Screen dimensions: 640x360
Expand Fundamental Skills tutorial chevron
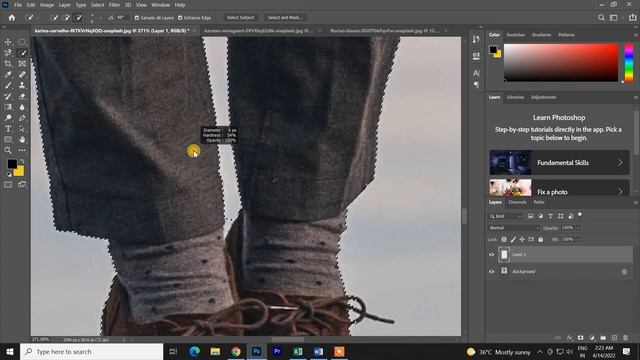[x=620, y=162]
